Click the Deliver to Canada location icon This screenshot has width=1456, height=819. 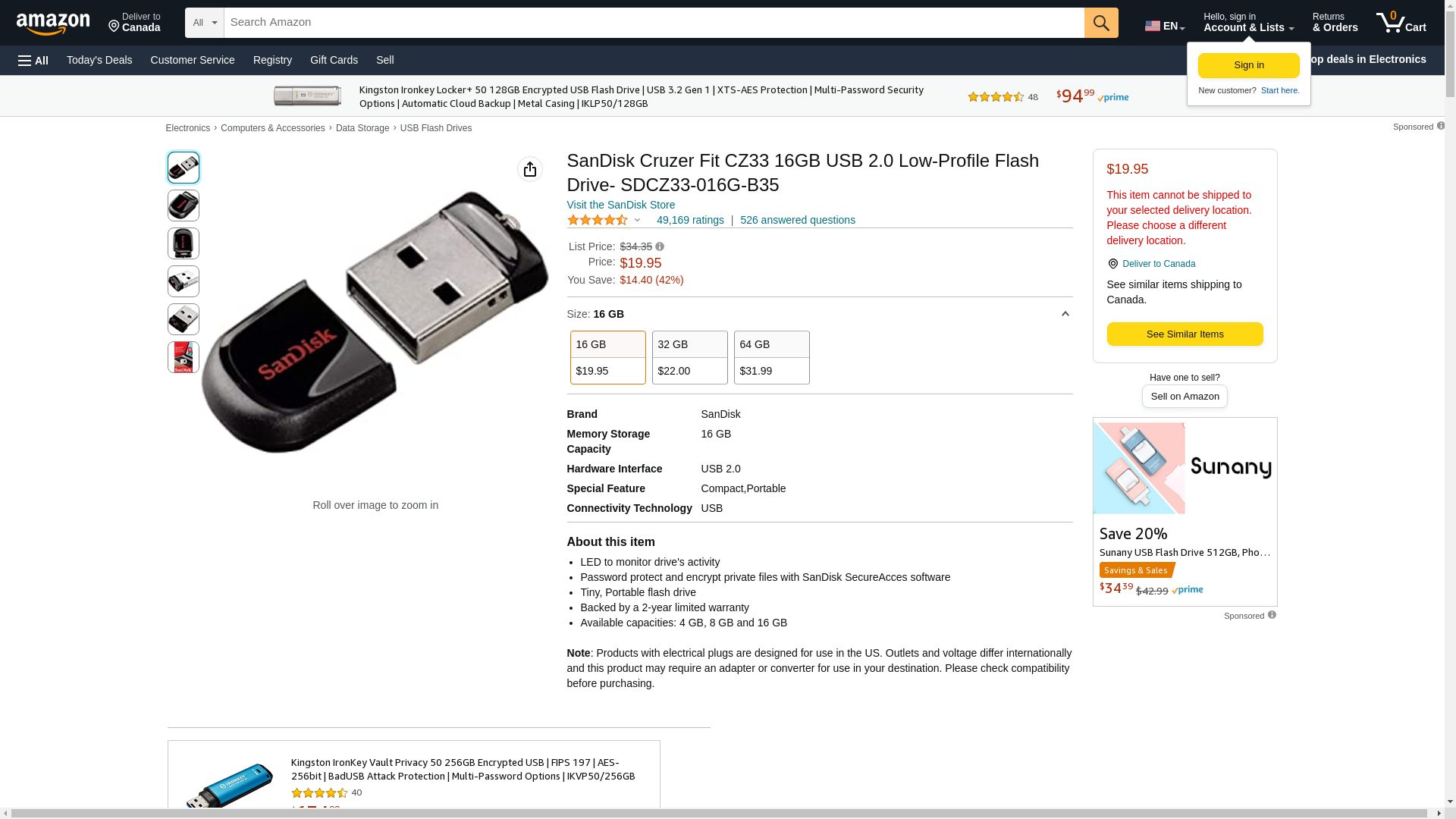click(x=1112, y=264)
